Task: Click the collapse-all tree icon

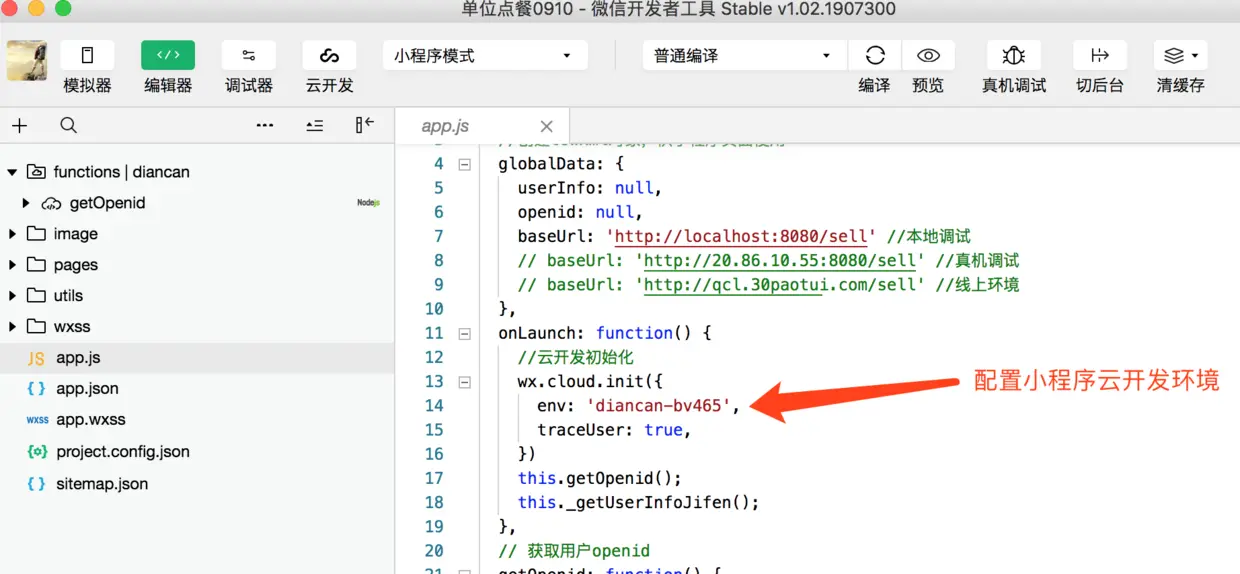Action: pos(315,126)
